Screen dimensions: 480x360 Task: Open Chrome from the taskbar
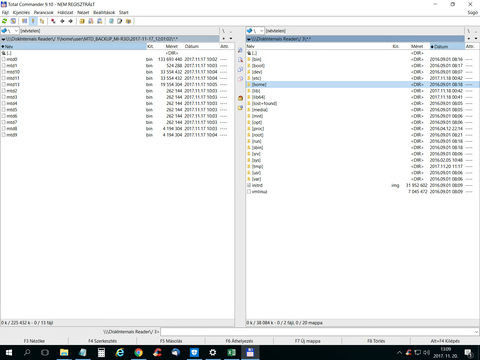pos(139,352)
